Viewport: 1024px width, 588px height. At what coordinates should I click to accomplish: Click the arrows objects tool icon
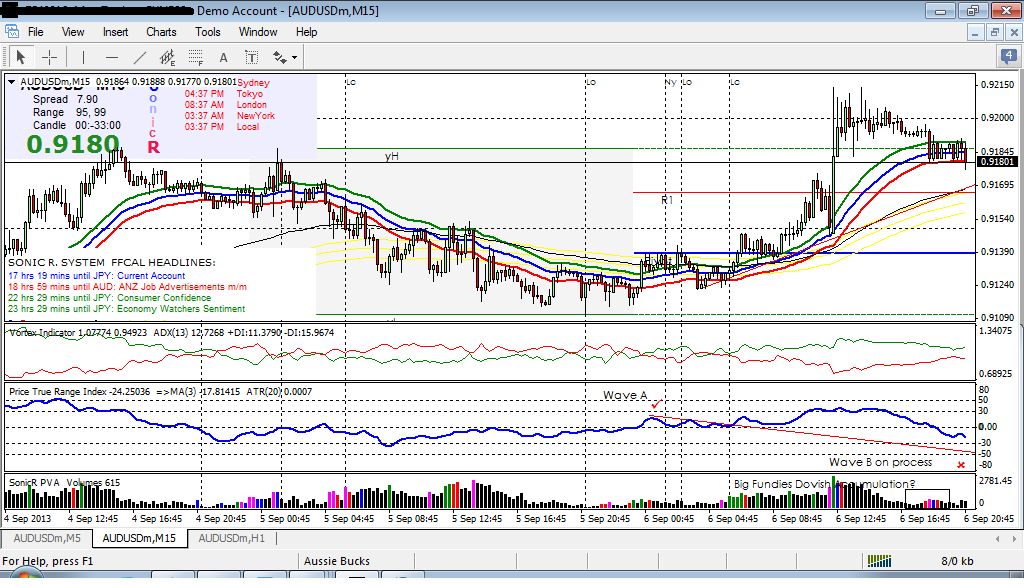pos(280,57)
